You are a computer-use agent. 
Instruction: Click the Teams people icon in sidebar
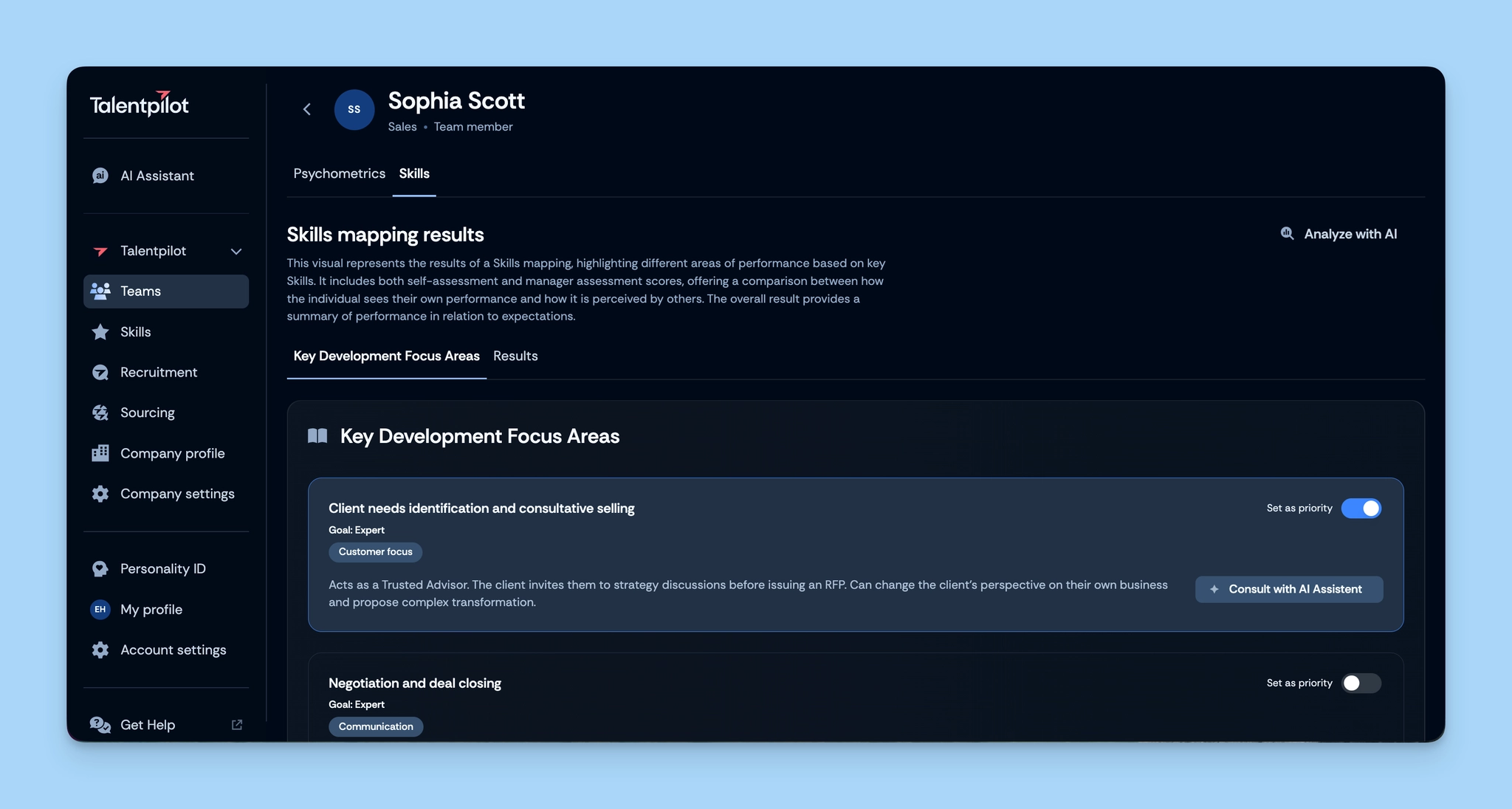[100, 291]
